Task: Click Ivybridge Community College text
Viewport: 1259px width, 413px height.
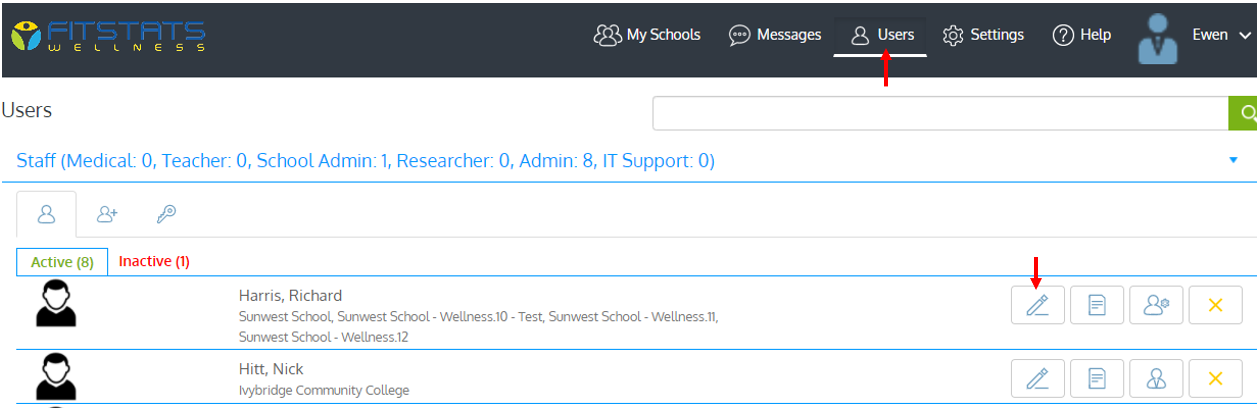Action: pyautogui.click(x=324, y=390)
